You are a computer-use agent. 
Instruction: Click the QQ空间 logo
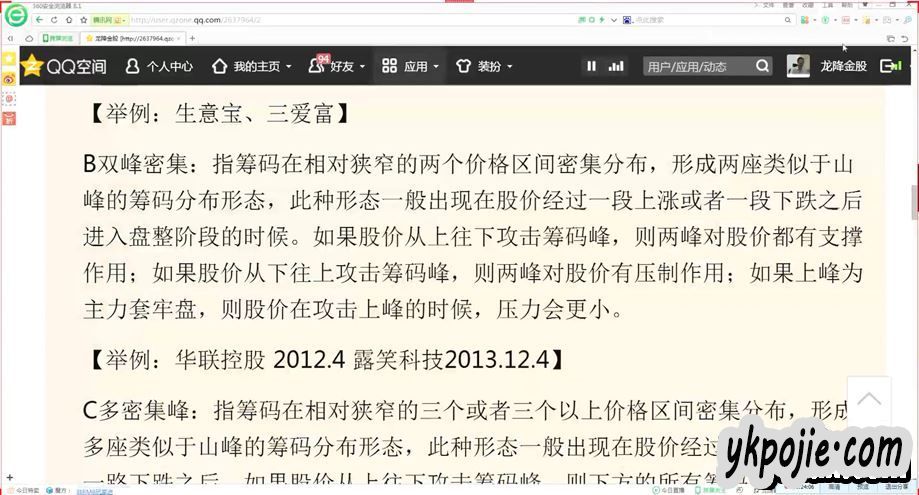click(x=63, y=66)
